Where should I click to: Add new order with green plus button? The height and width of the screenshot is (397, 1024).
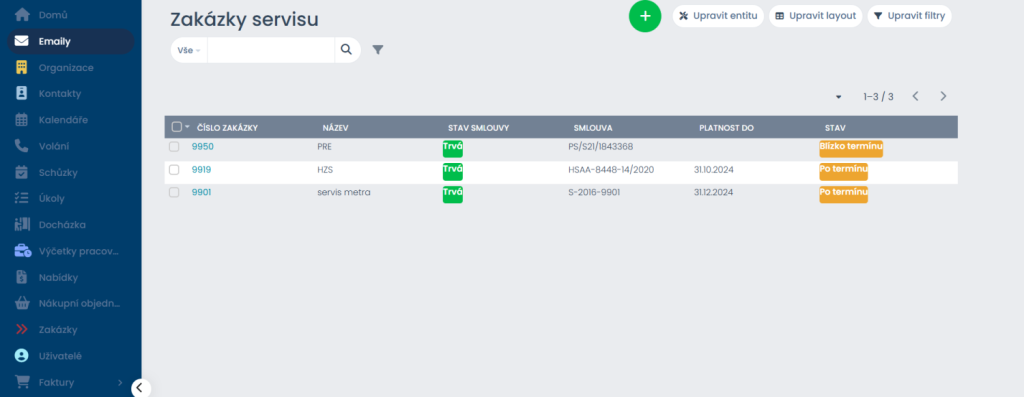645,16
